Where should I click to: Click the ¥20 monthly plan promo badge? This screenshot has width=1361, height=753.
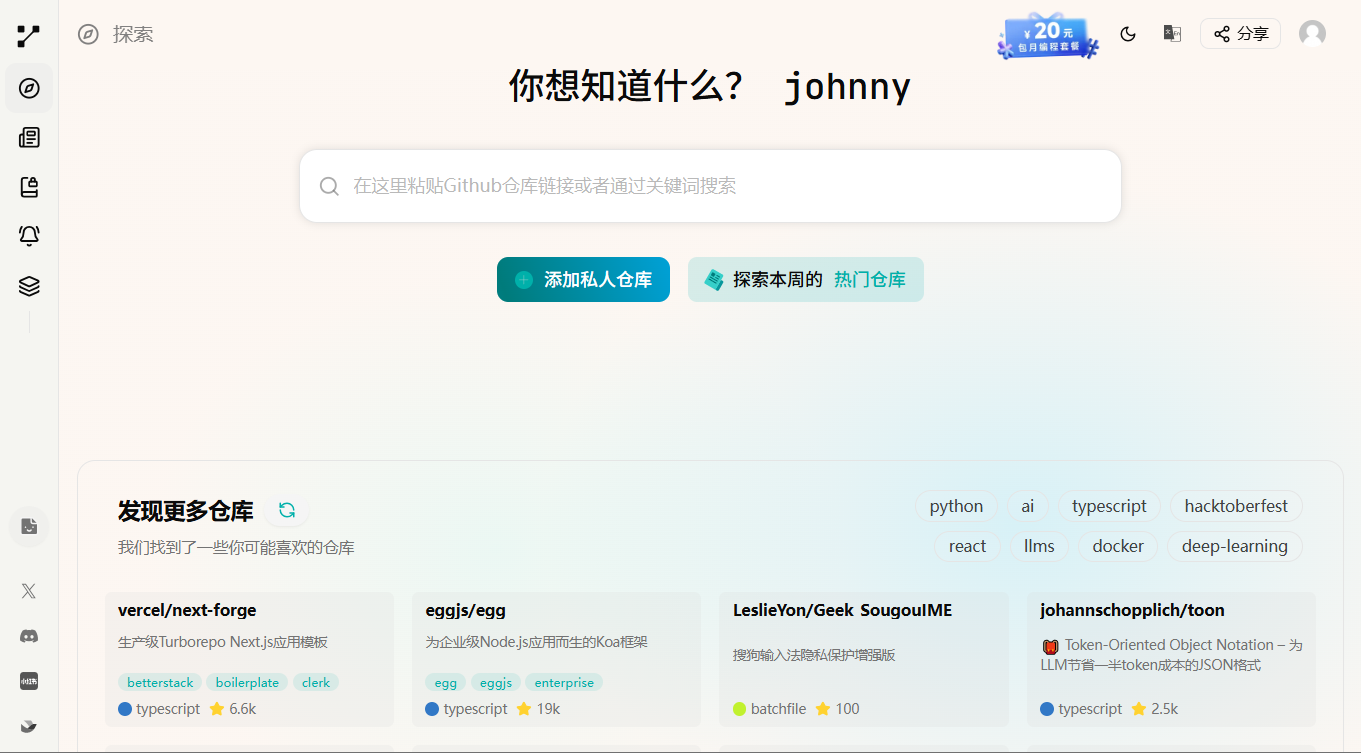pos(1047,35)
